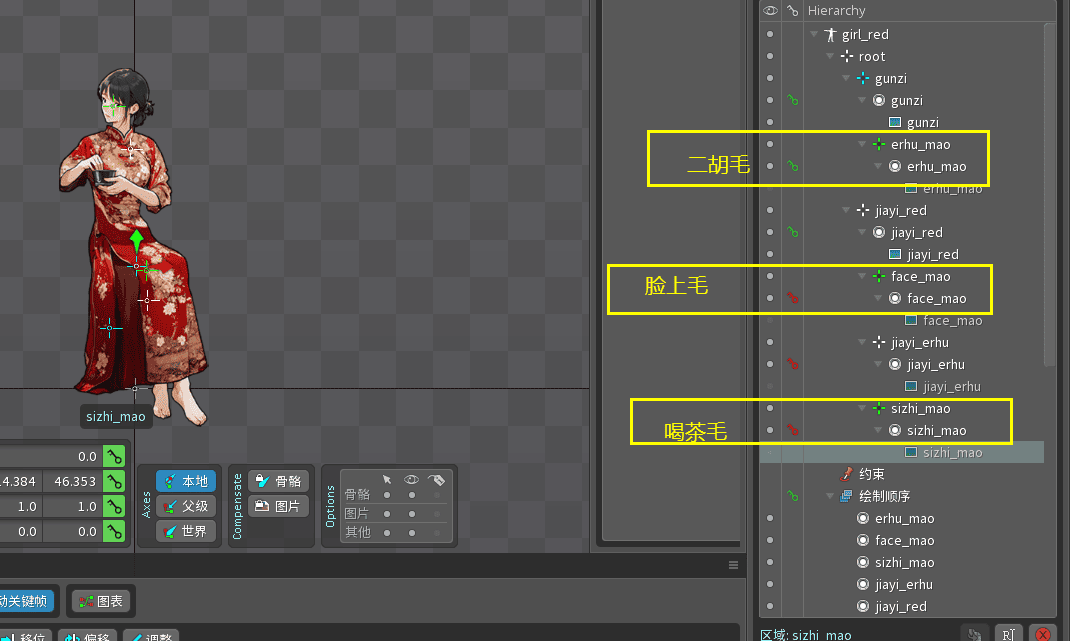Screen dimensions: 1070x641
Task: Select the sizhi_mao image attachment row
Action: coord(951,452)
